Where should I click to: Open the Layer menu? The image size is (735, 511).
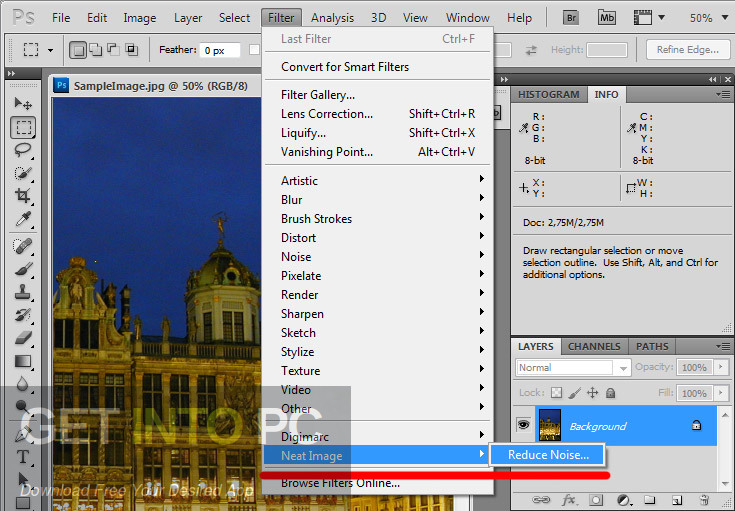[x=188, y=18]
